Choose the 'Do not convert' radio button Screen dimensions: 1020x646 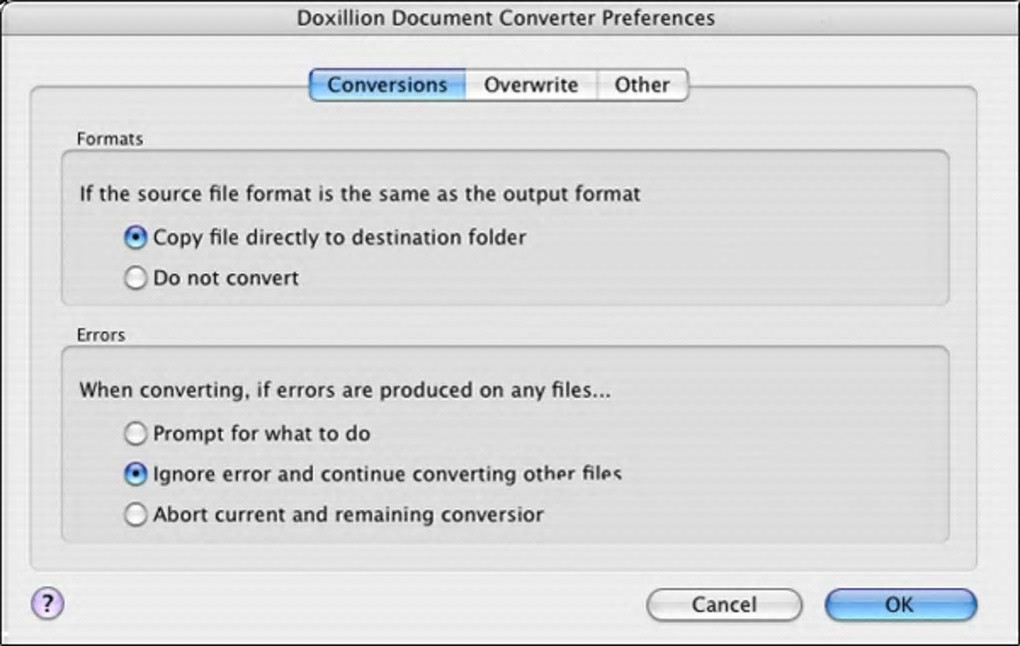pos(135,278)
